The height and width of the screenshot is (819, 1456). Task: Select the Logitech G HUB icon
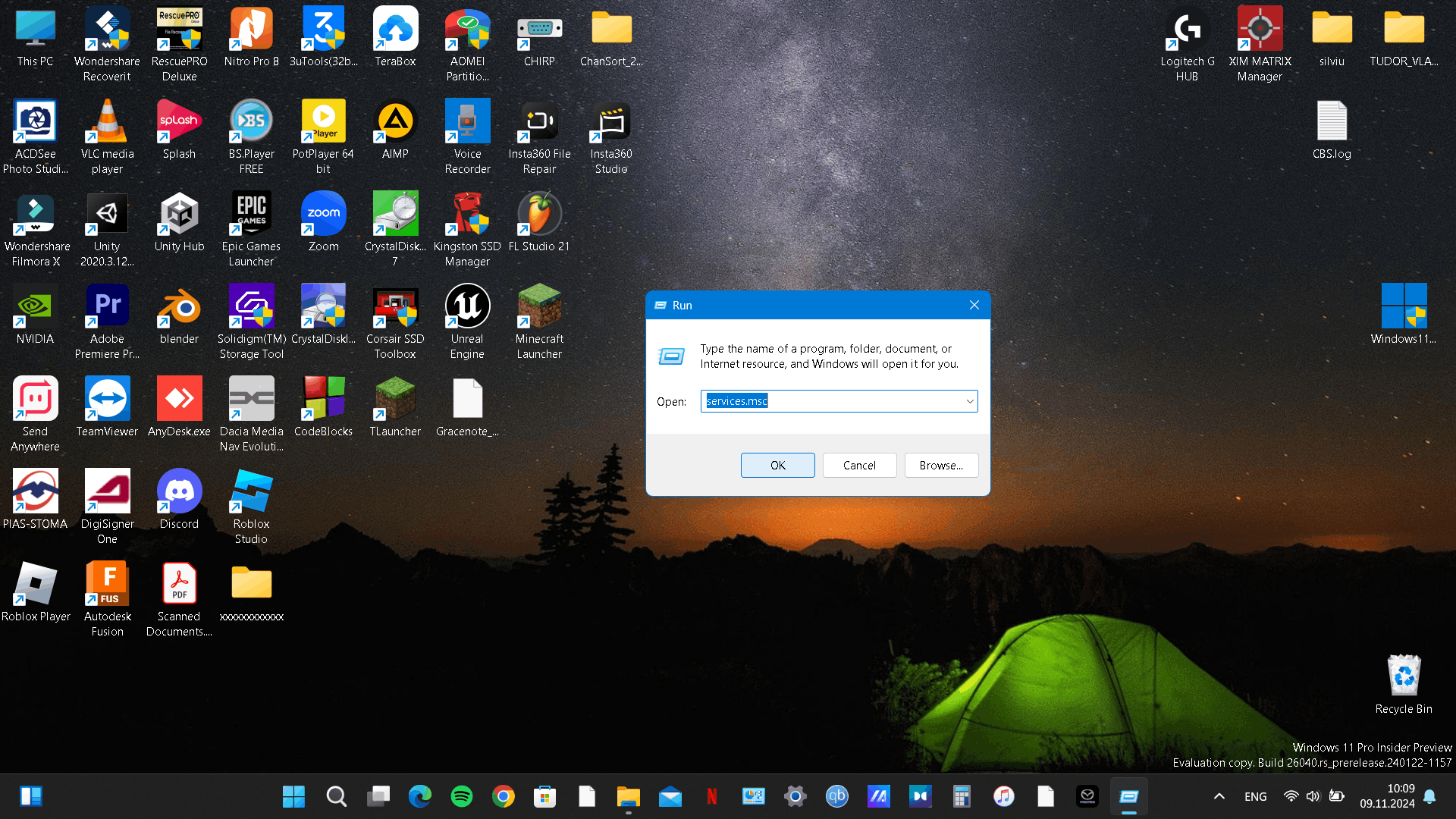pyautogui.click(x=1187, y=44)
